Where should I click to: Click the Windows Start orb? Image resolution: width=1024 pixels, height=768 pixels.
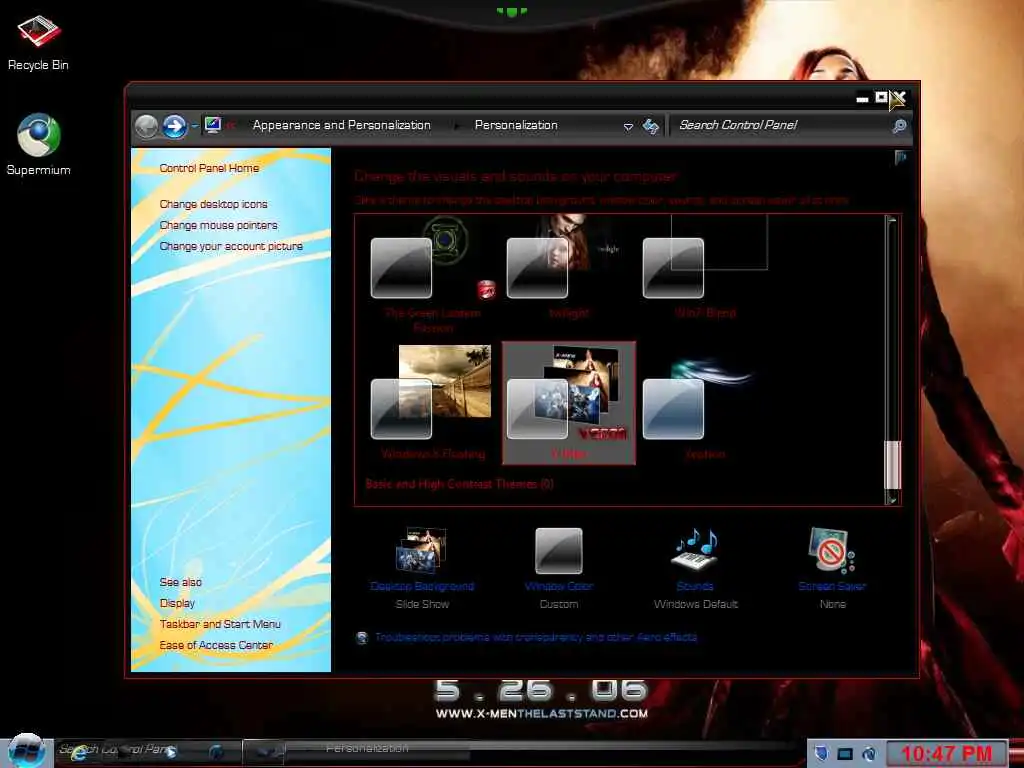26,750
